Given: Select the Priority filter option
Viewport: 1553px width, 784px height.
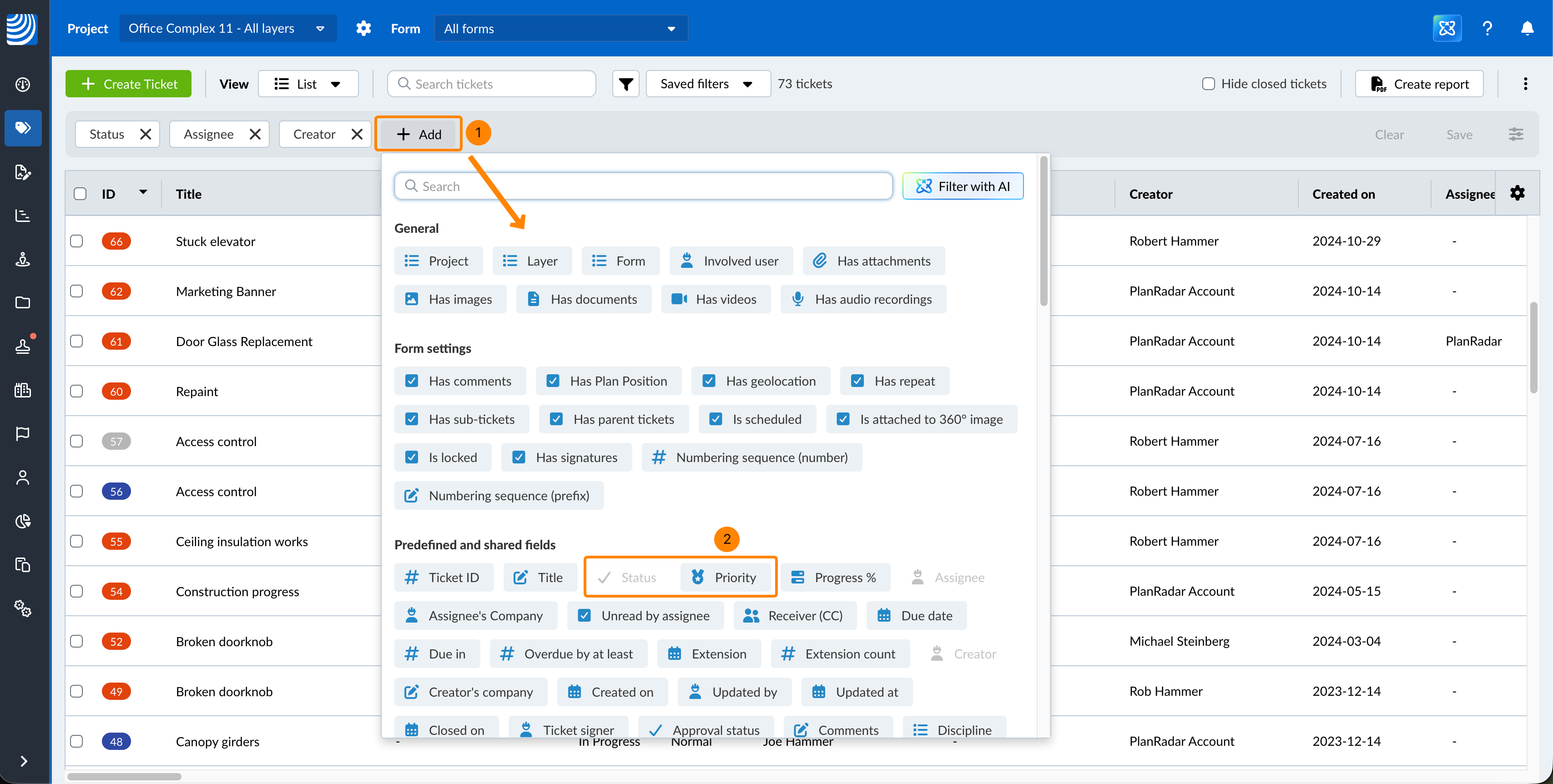Looking at the screenshot, I should pos(725,577).
